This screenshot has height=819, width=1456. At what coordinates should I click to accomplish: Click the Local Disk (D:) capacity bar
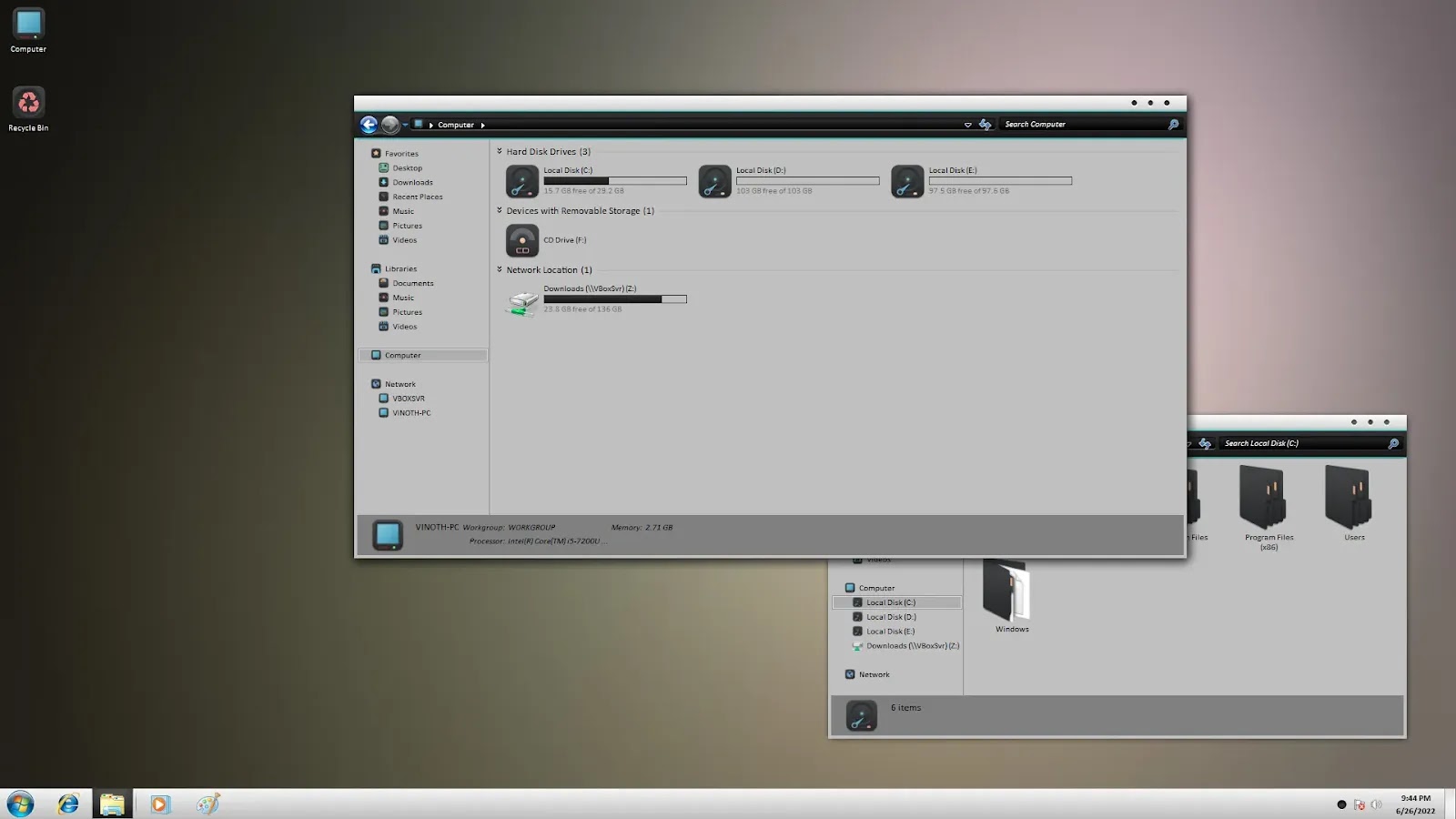[x=808, y=181]
